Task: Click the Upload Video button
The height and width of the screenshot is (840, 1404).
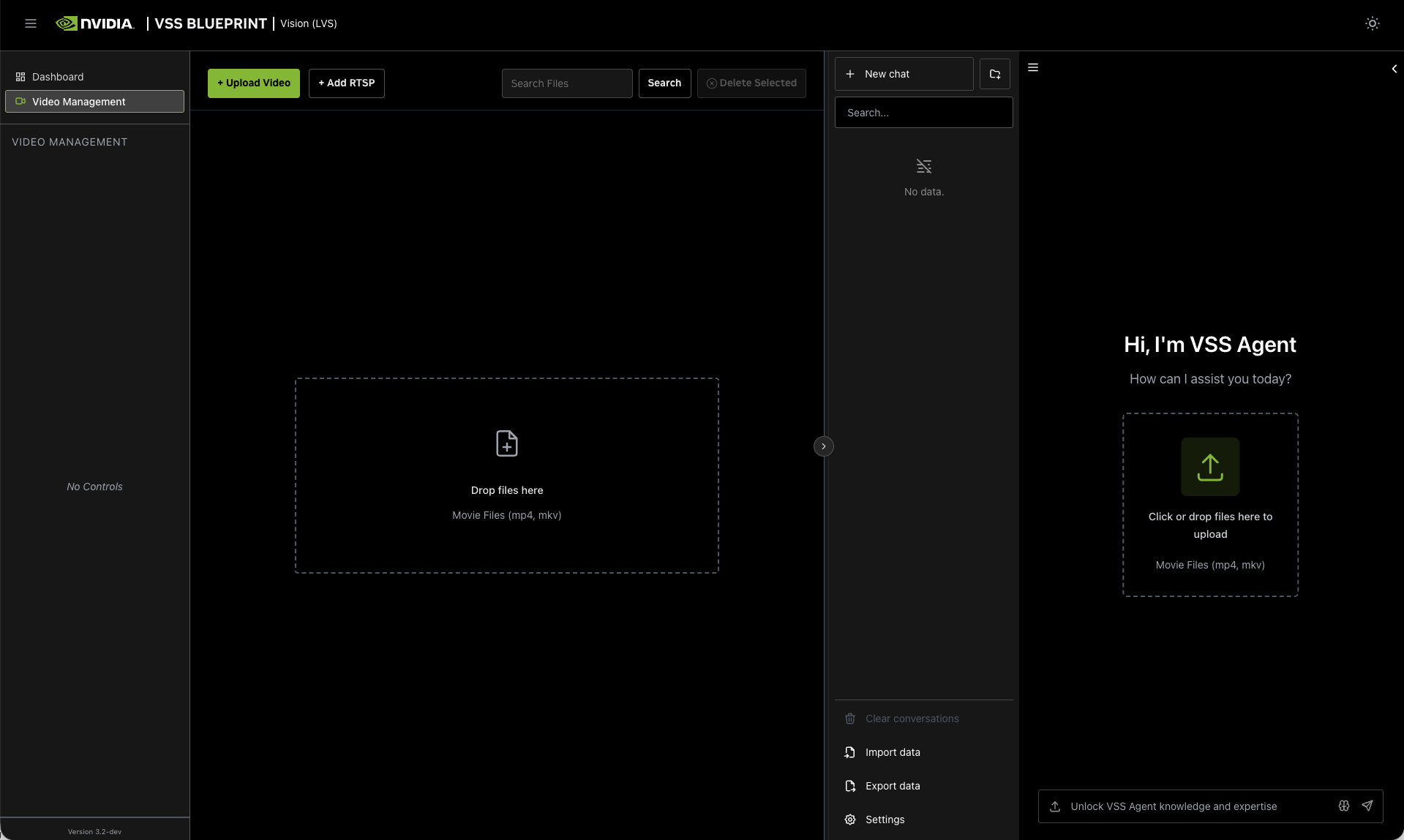Action: (254, 83)
